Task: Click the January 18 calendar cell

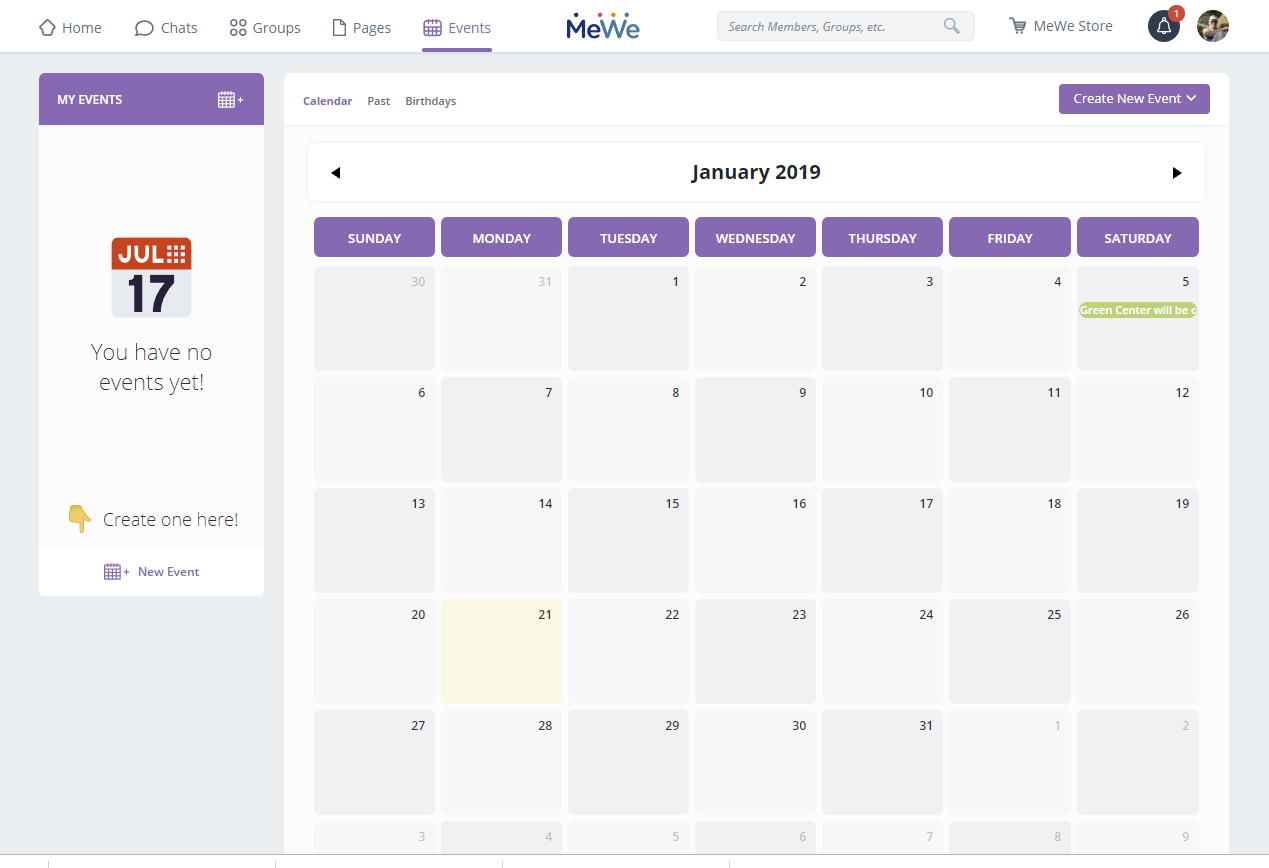Action: pyautogui.click(x=1010, y=540)
